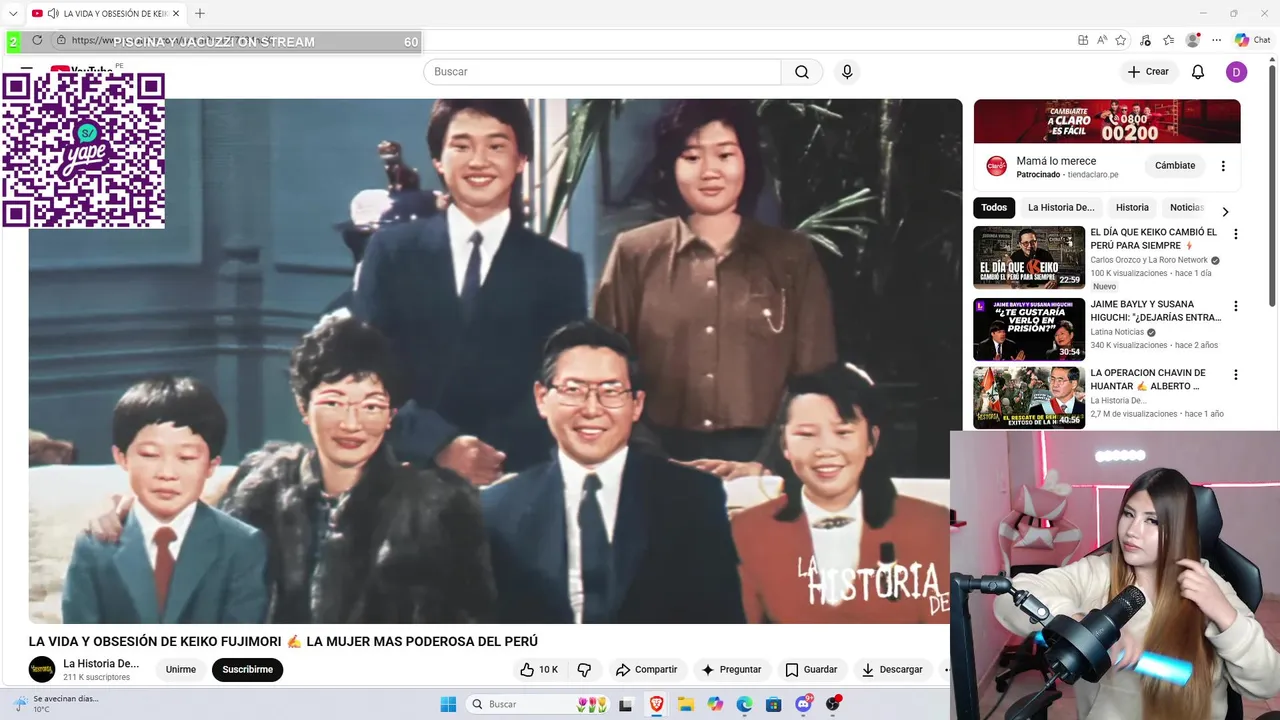Expand filter chips with right chevron
The height and width of the screenshot is (720, 1280).
pyautogui.click(x=1225, y=211)
